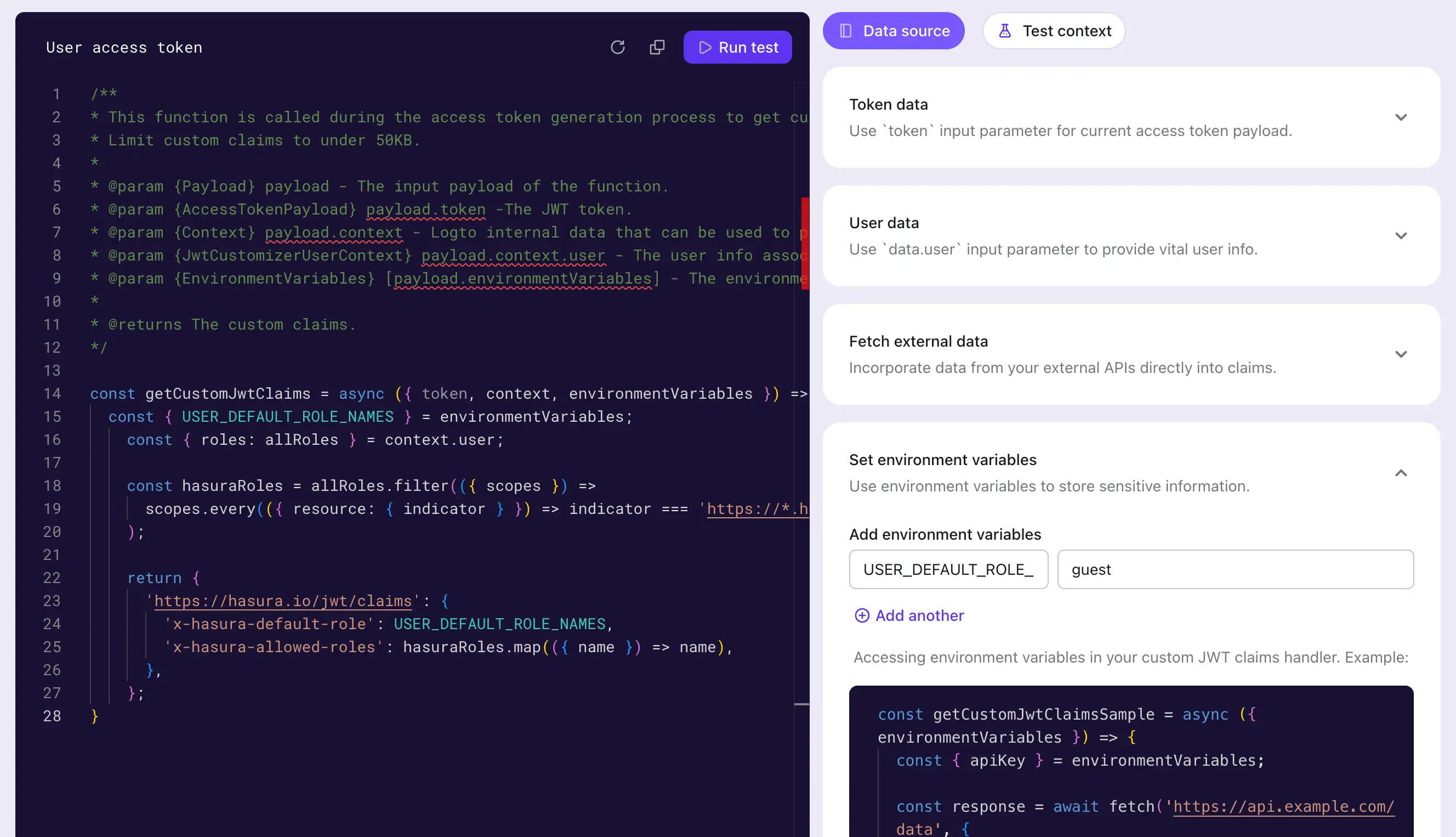Expand the Fetch external data section

(x=1401, y=354)
